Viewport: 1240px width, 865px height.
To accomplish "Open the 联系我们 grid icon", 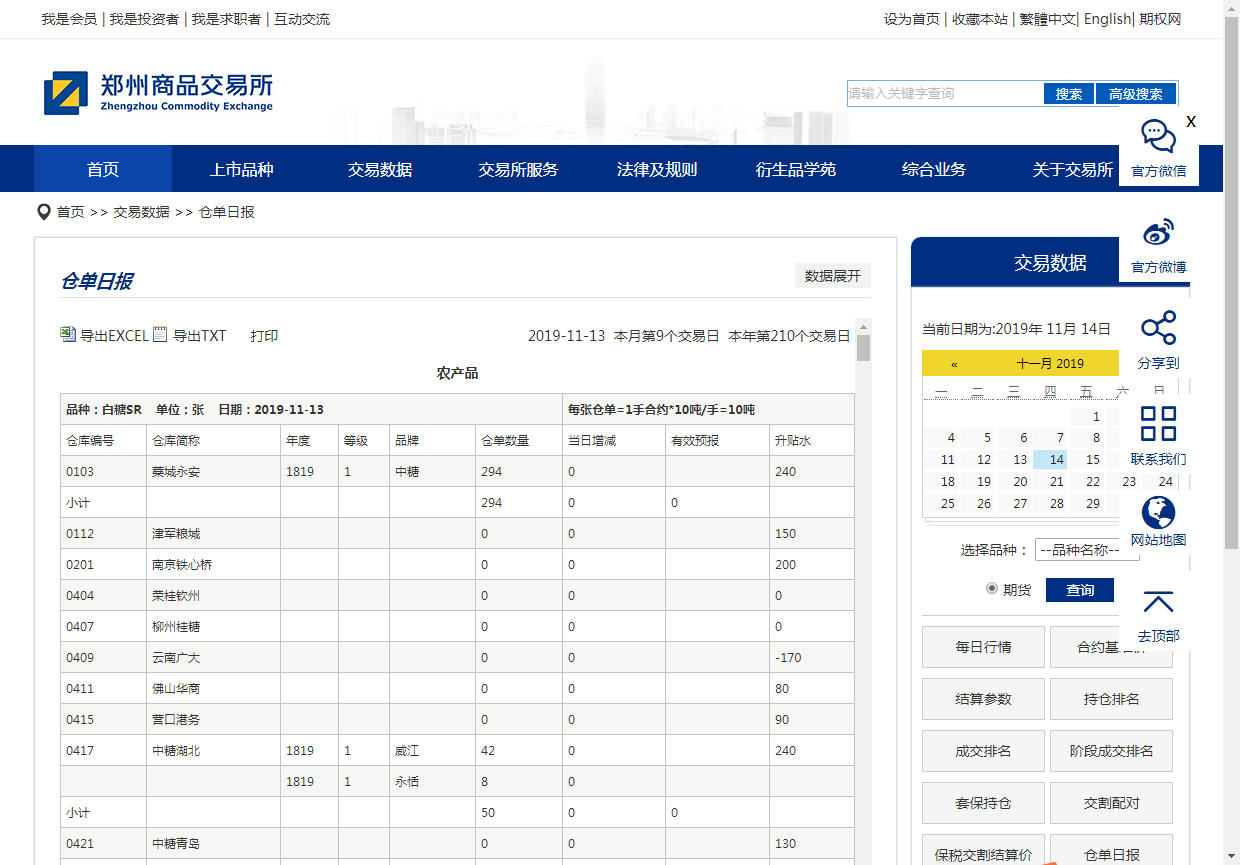I will (x=1158, y=424).
